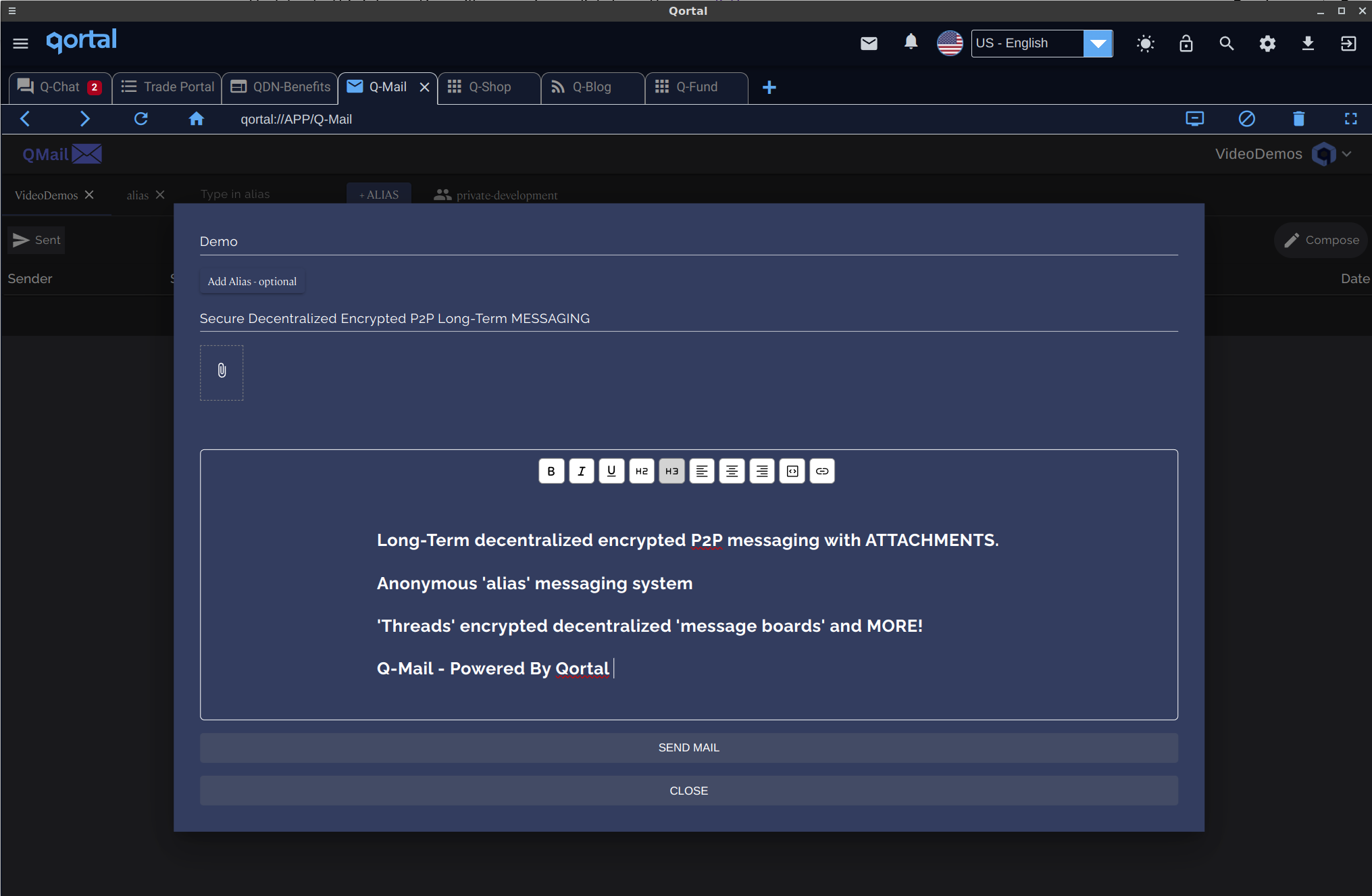This screenshot has width=1372, height=896.
Task: Close the Q-Mail tab
Action: (424, 87)
